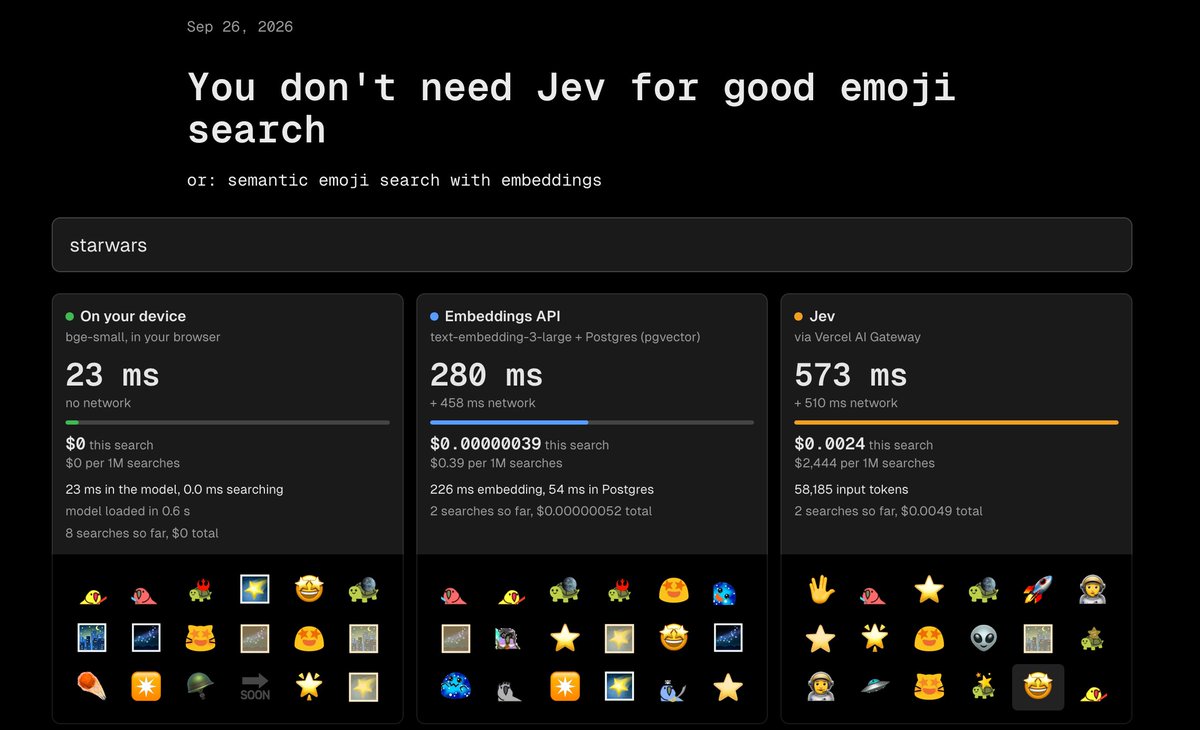Pick the orange eight-pointed star in On your device results
Image resolution: width=1200 pixels, height=730 pixels.
click(x=147, y=686)
